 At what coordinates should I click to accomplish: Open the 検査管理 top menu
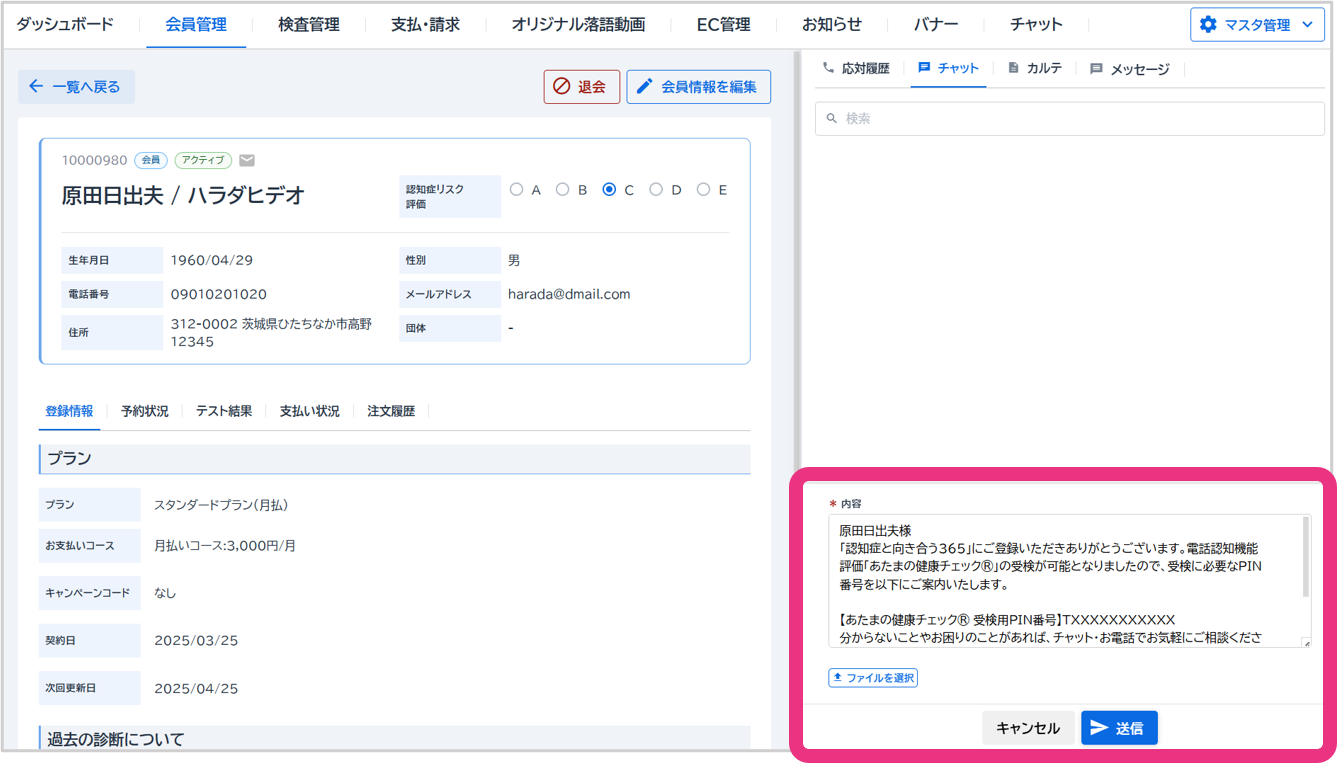pos(308,25)
